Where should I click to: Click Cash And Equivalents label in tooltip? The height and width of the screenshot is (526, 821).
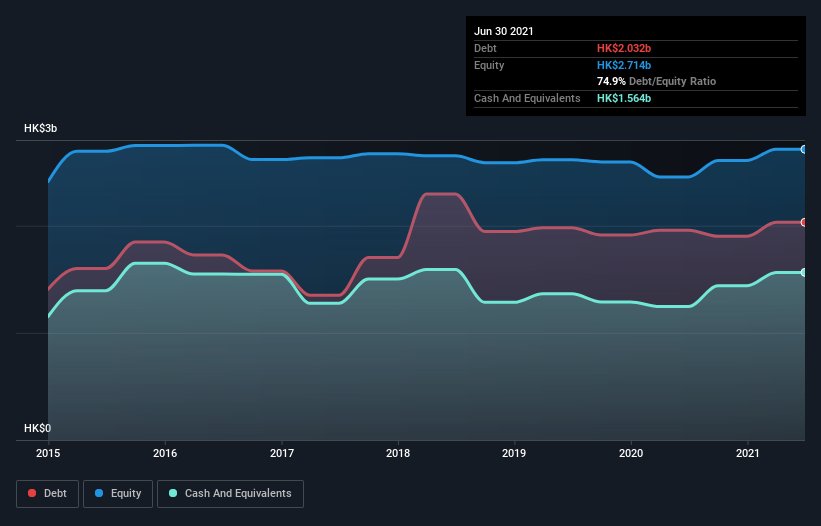pyautogui.click(x=527, y=98)
